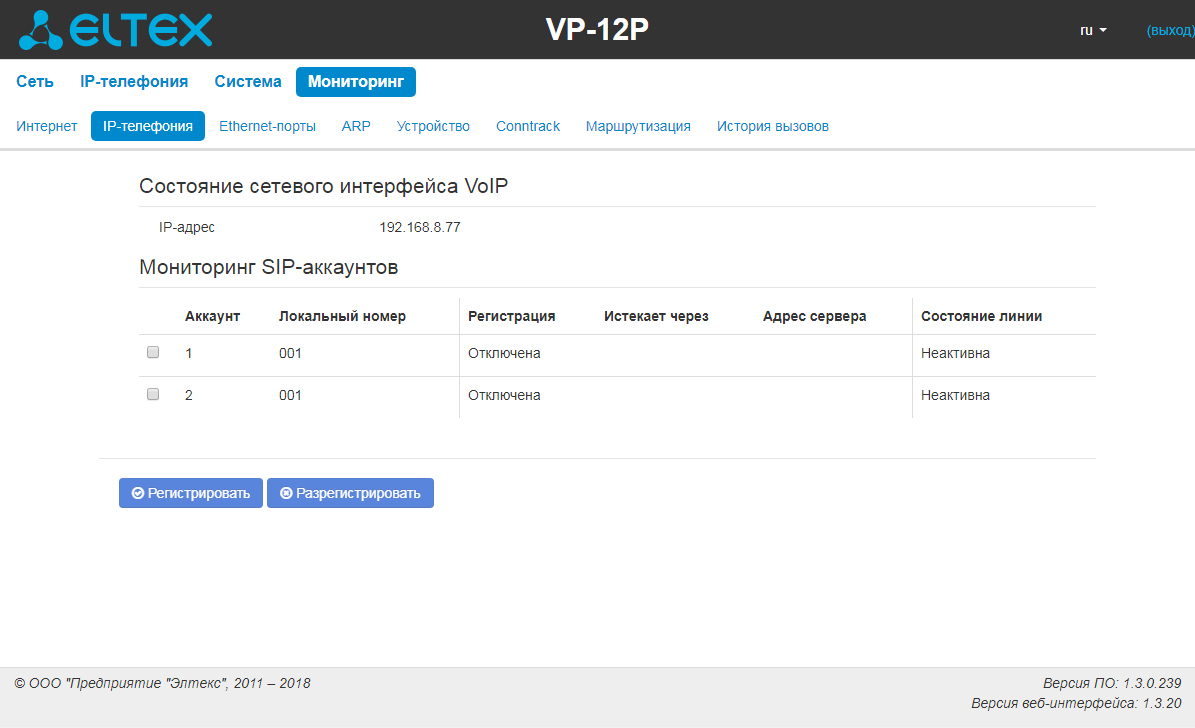Image resolution: width=1195 pixels, height=728 pixels.
Task: Click the VP-12P device title
Action: [x=597, y=30]
